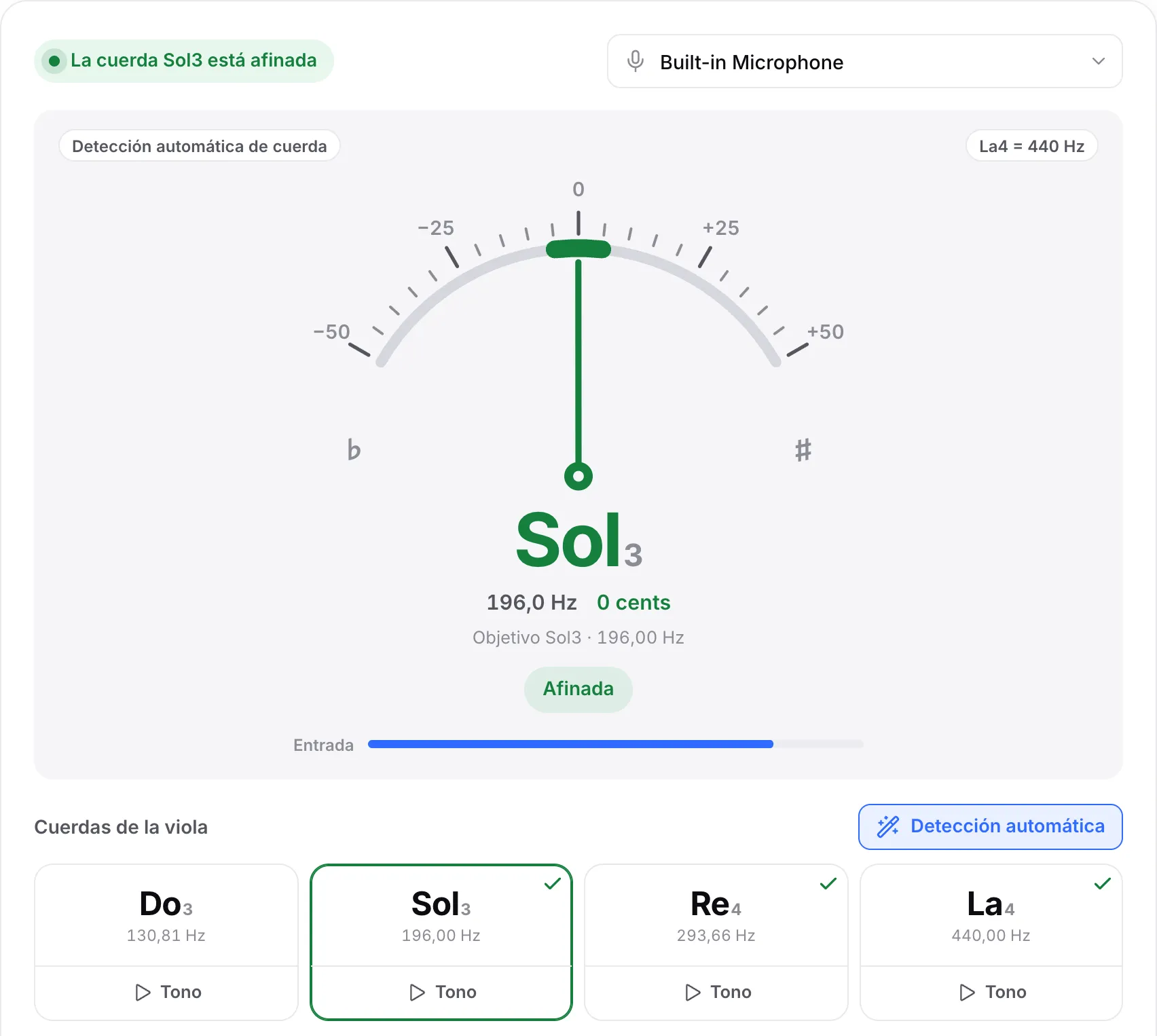Click the 0 cents deviation value
This screenshot has width=1157, height=1036.
[x=633, y=602]
